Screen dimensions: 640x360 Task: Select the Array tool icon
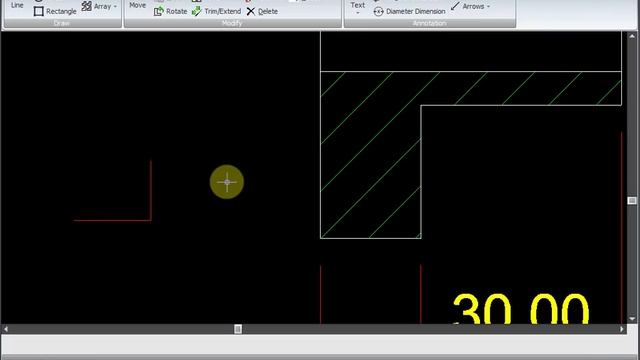coord(87,6)
